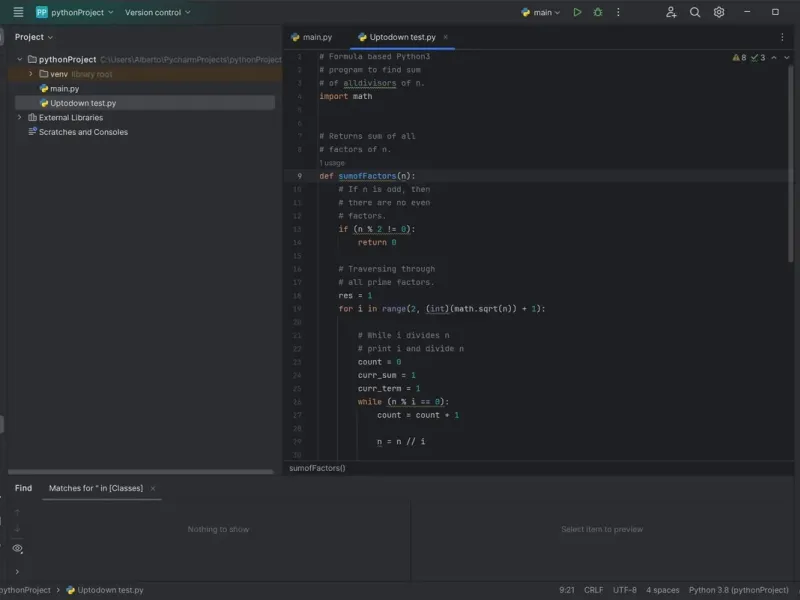Open the main hamburger menu

tap(18, 12)
